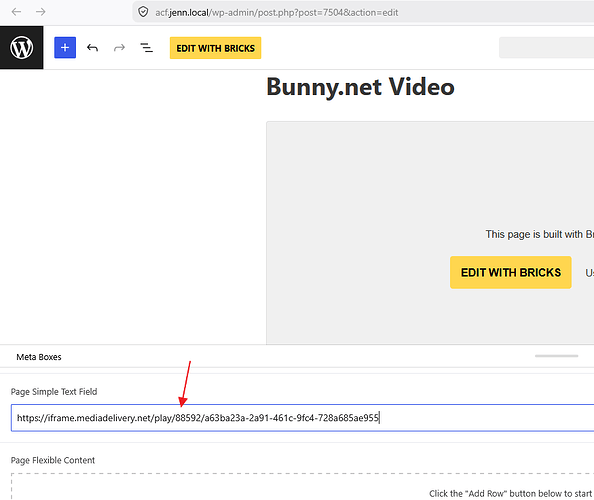This screenshot has height=500, width=594.
Task: Select the browser URL address field
Action: [x=363, y=12]
